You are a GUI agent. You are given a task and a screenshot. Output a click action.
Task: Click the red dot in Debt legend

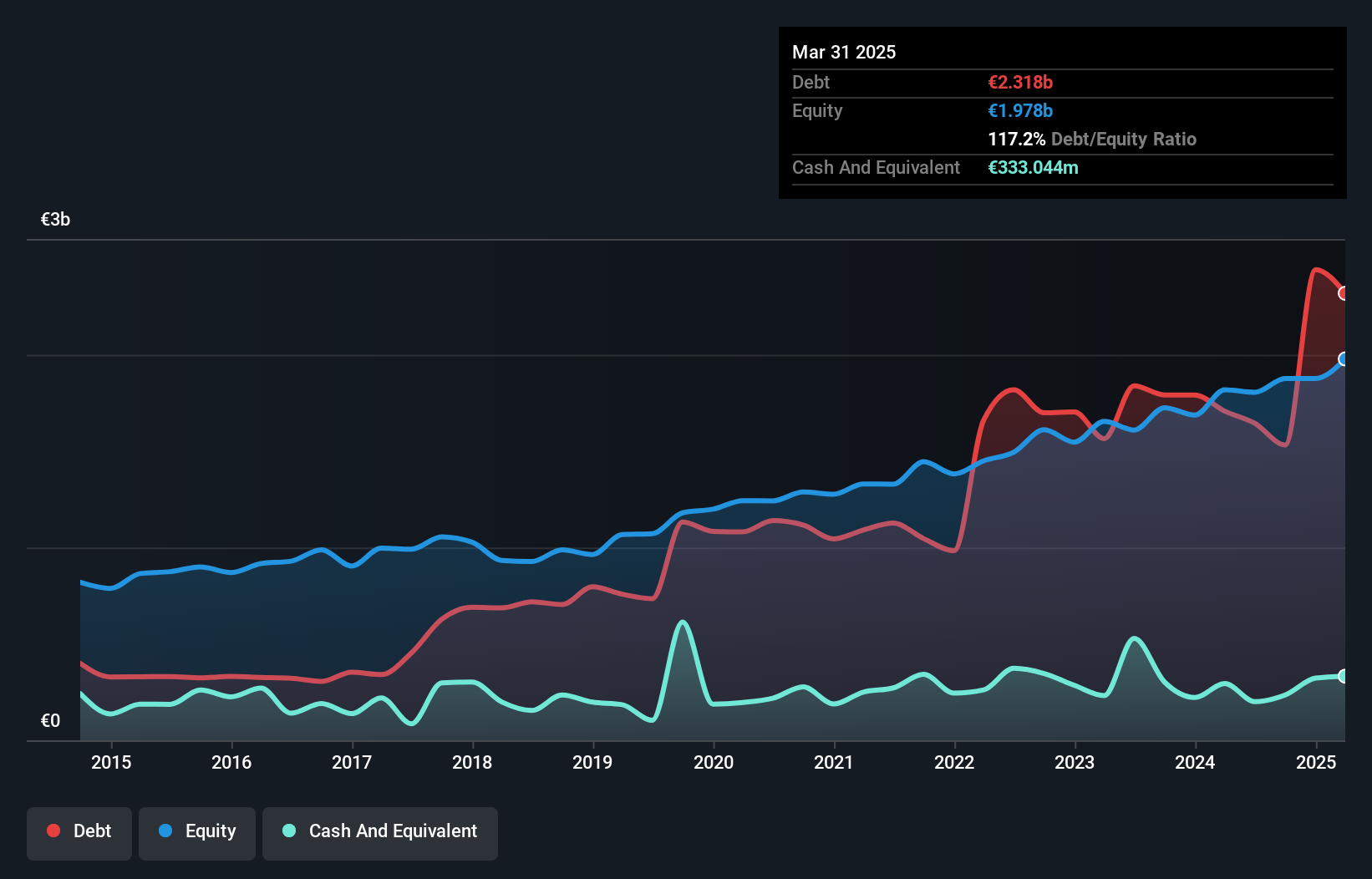(x=53, y=831)
